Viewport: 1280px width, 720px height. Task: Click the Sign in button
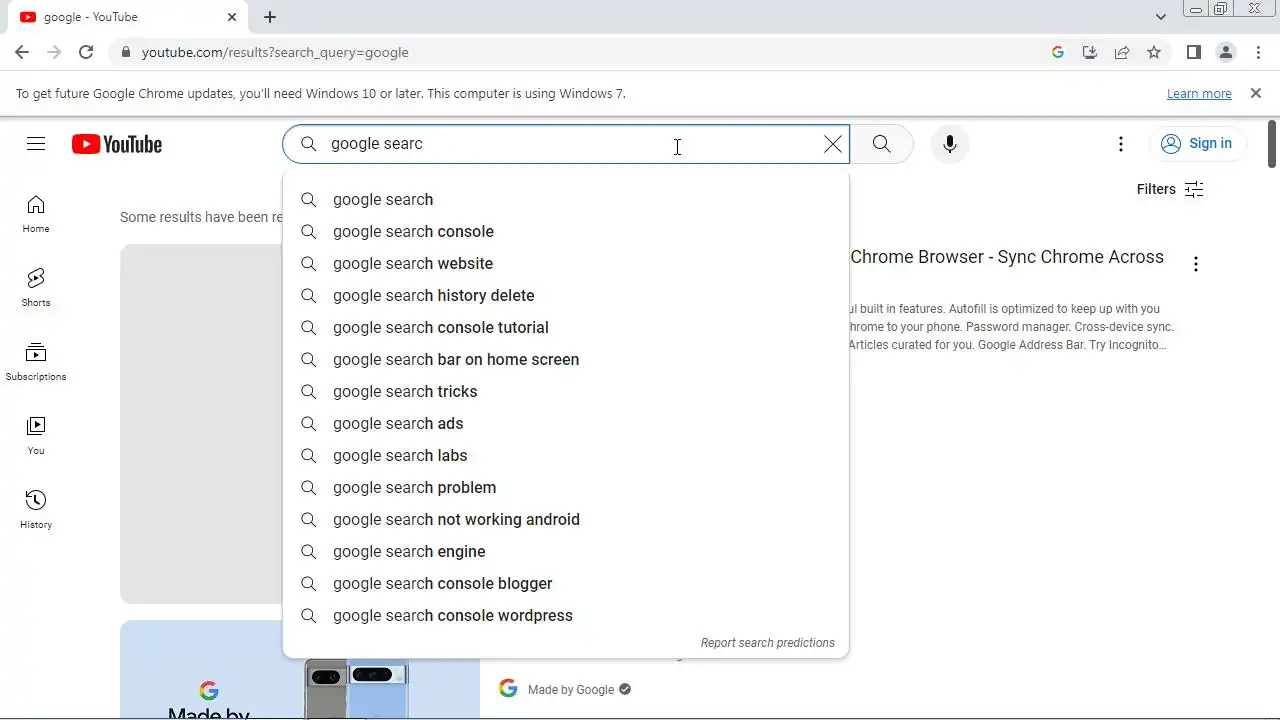pos(1197,144)
